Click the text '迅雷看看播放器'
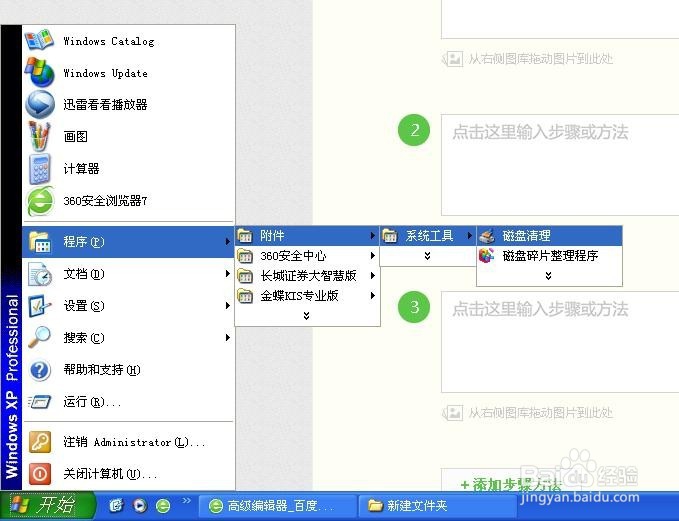The height and width of the screenshot is (521, 679). click(x=105, y=104)
